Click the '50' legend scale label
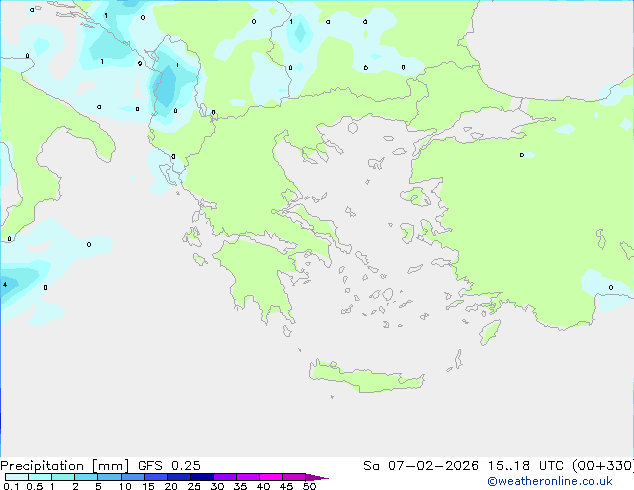634x490 pixels. tap(309, 486)
